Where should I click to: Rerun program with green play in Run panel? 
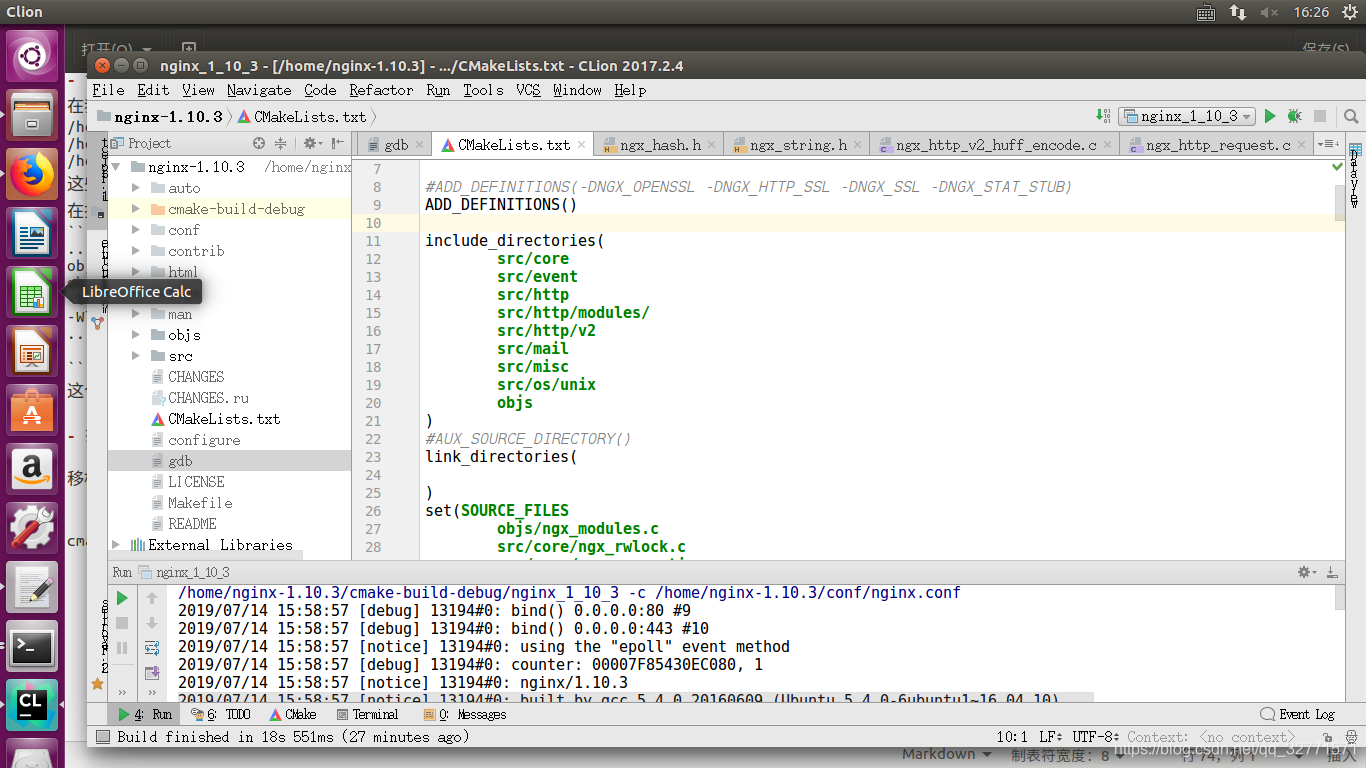pos(122,598)
